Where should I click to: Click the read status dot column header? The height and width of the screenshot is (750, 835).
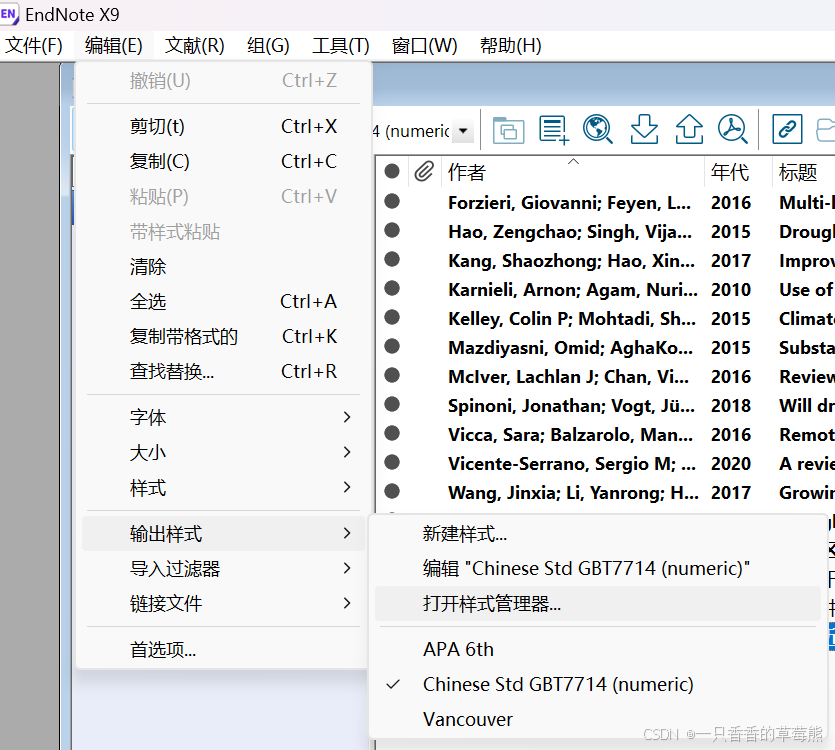coord(392,171)
